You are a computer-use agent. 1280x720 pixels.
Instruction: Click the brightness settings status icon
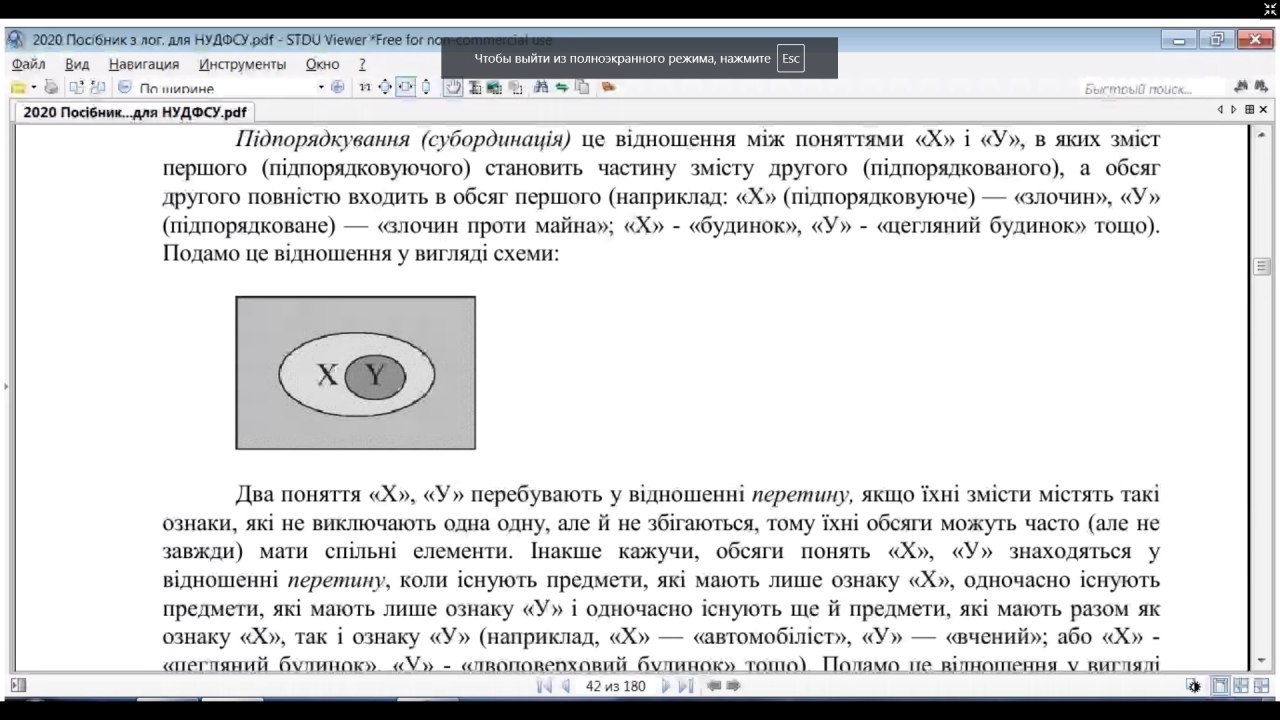(x=1193, y=686)
